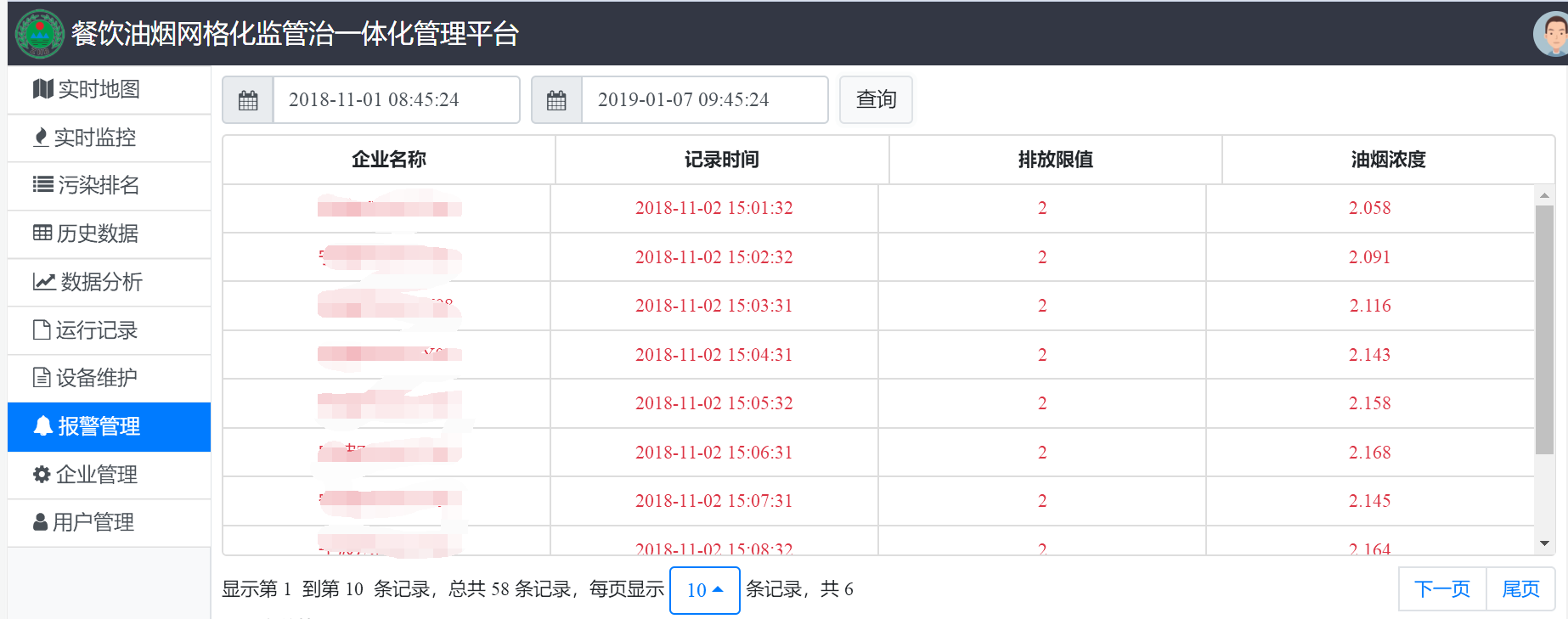Click the list icon beside 污染排名
The width and height of the screenshot is (1568, 619).
coord(42,185)
